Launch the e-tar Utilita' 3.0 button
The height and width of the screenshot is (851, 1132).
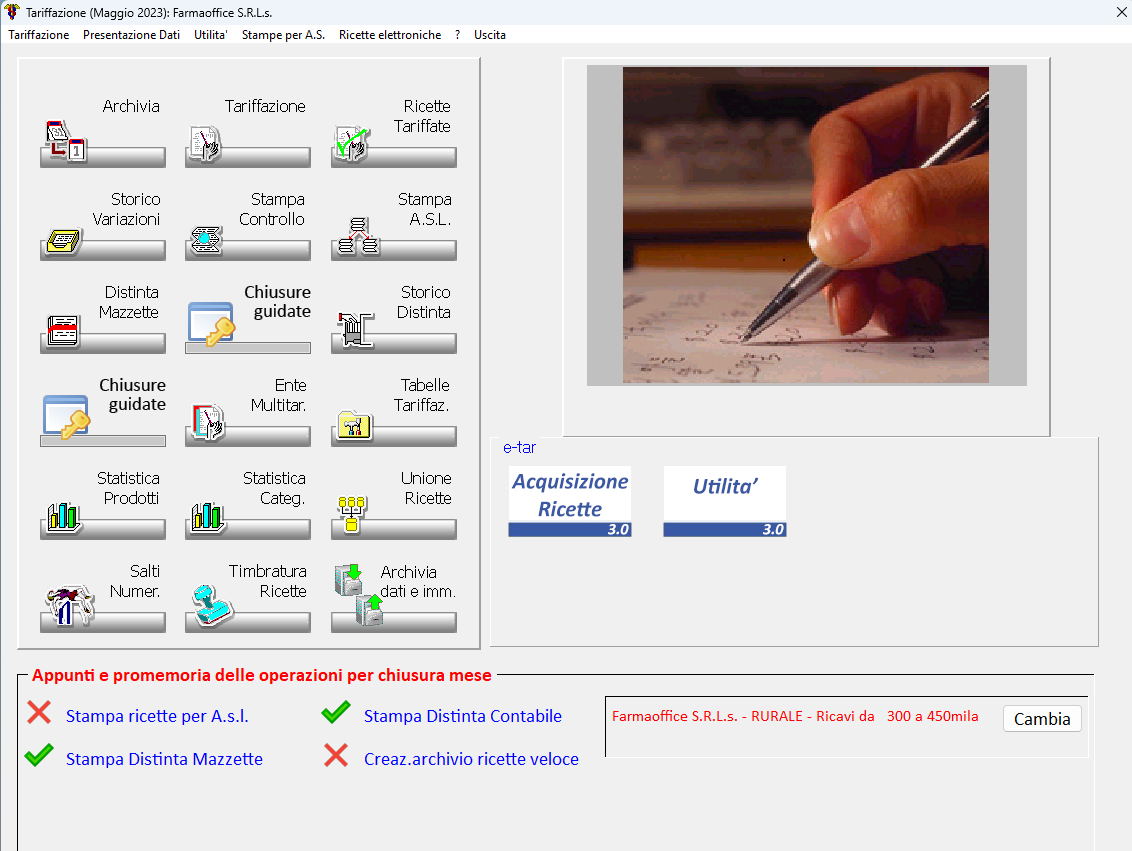pyautogui.click(x=725, y=502)
